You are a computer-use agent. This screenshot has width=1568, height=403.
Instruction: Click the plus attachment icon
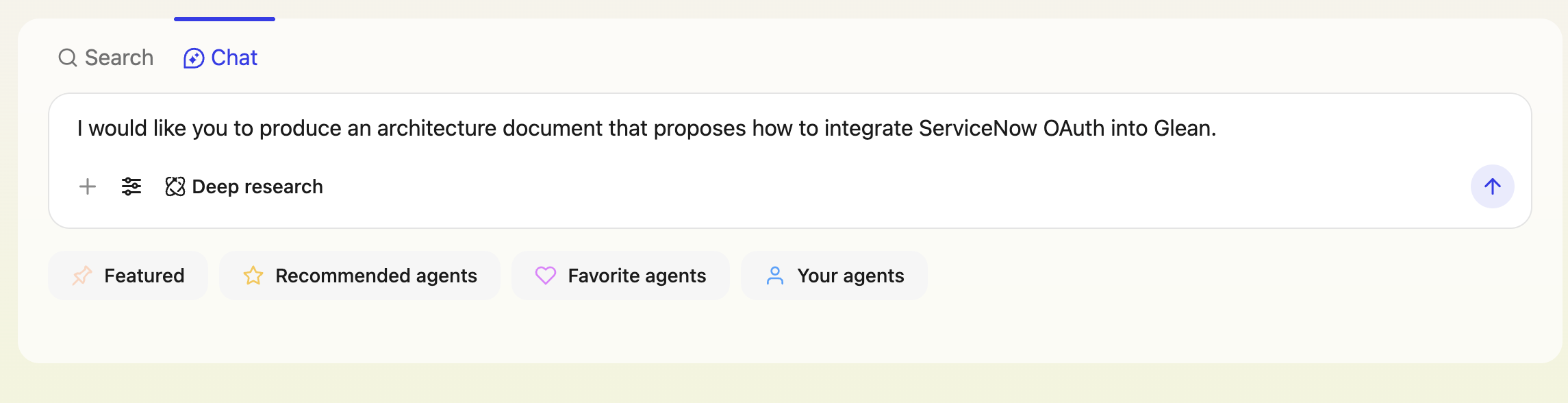pyautogui.click(x=88, y=186)
